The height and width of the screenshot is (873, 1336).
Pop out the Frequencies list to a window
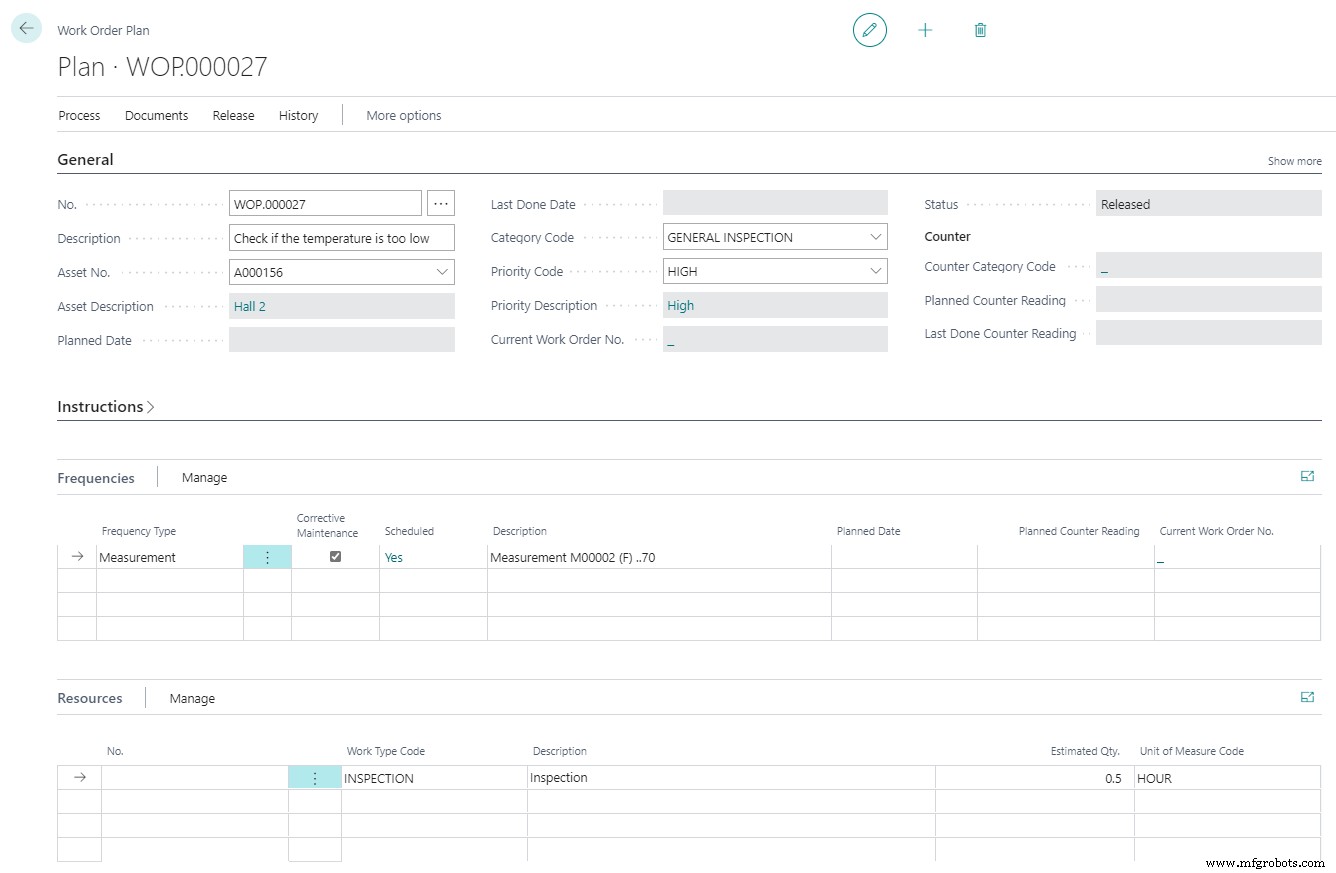1307,476
